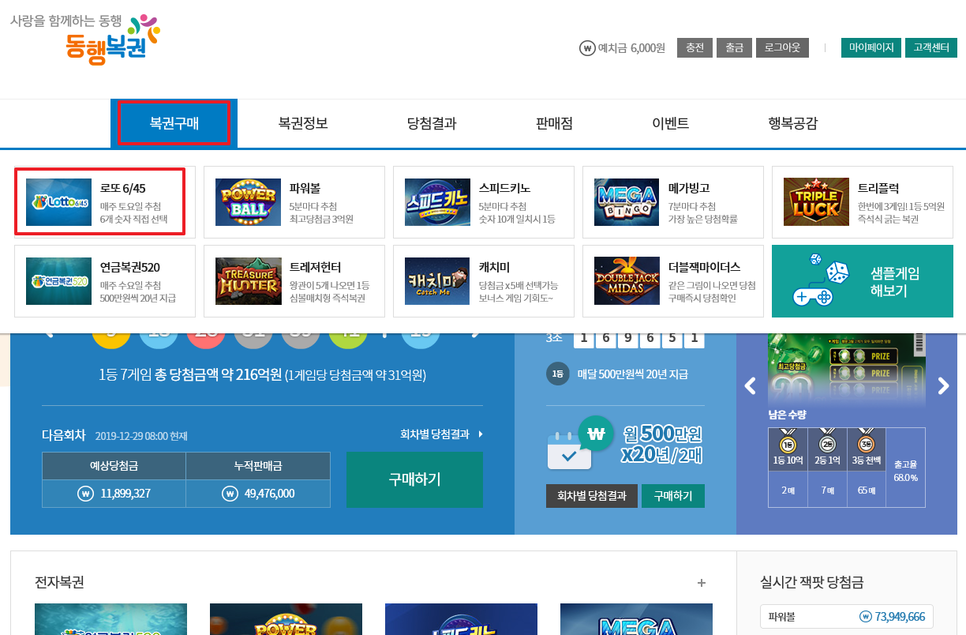Click the scratch ticket preview image
The image size is (966, 635).
click(846, 370)
